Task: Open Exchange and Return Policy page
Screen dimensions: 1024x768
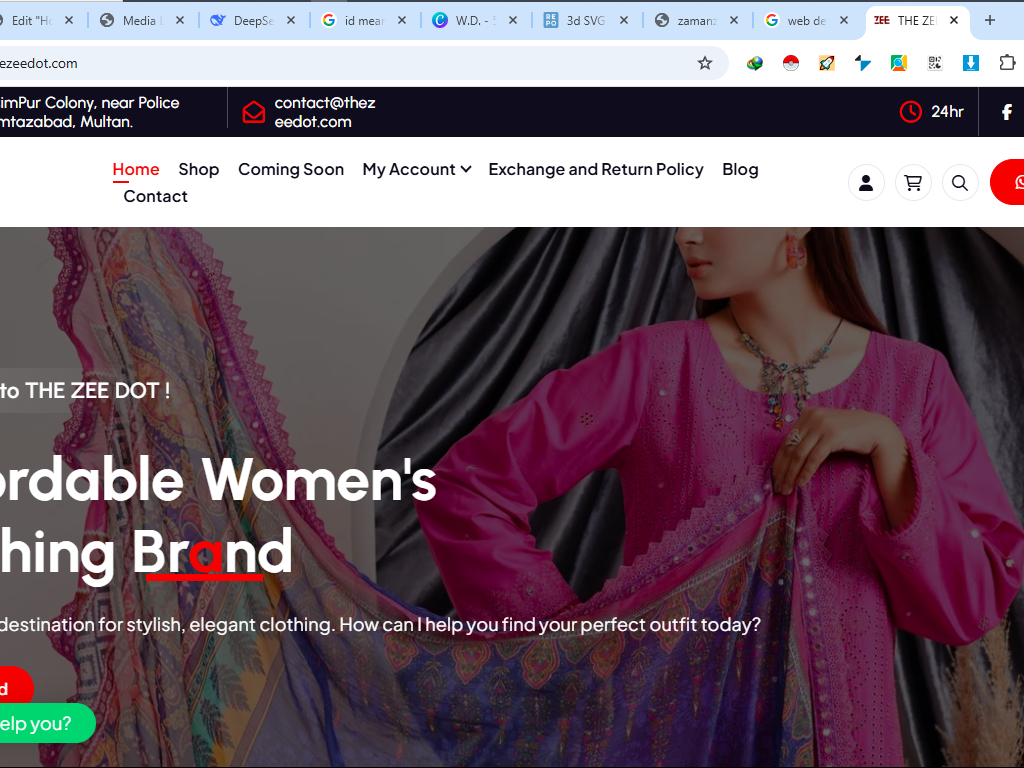Action: click(596, 169)
